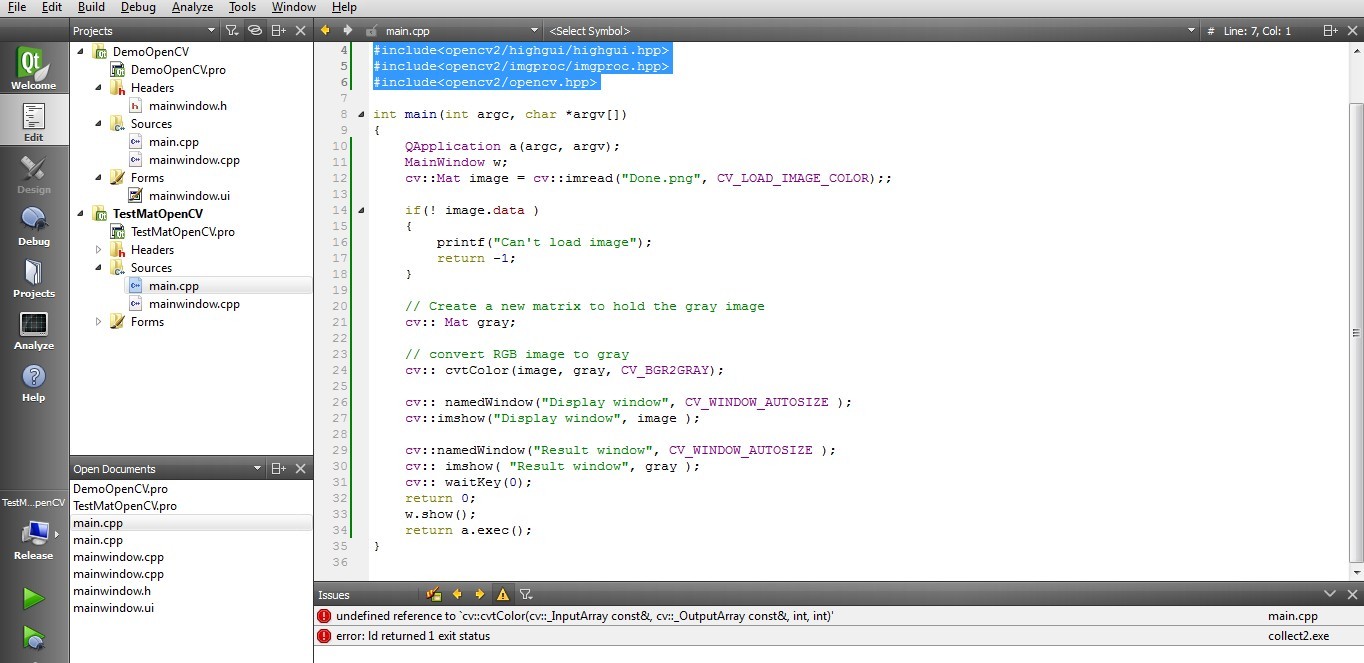The width and height of the screenshot is (1364, 663).
Task: Expand Headers folder under TestMatOpenCV
Action: [x=98, y=250]
